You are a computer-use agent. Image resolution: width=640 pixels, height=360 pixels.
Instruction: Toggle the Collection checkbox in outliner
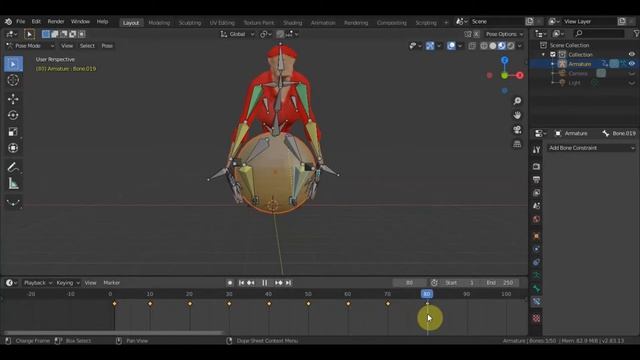pyautogui.click(x=553, y=54)
